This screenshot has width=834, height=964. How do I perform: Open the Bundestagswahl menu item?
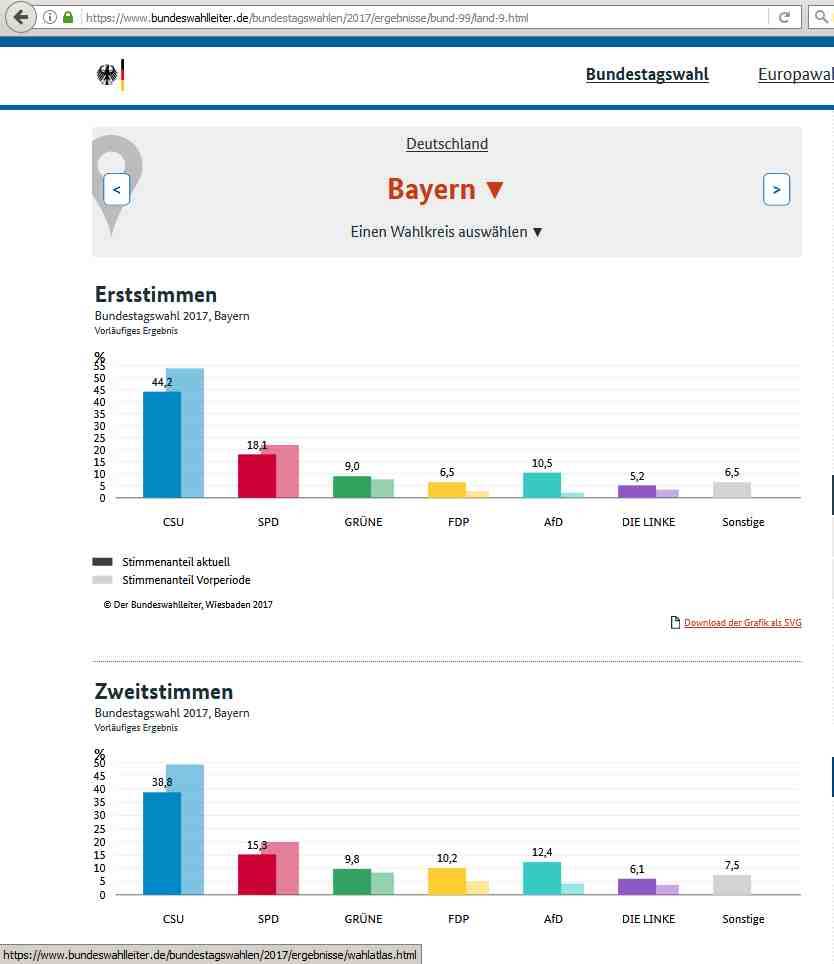(x=647, y=74)
